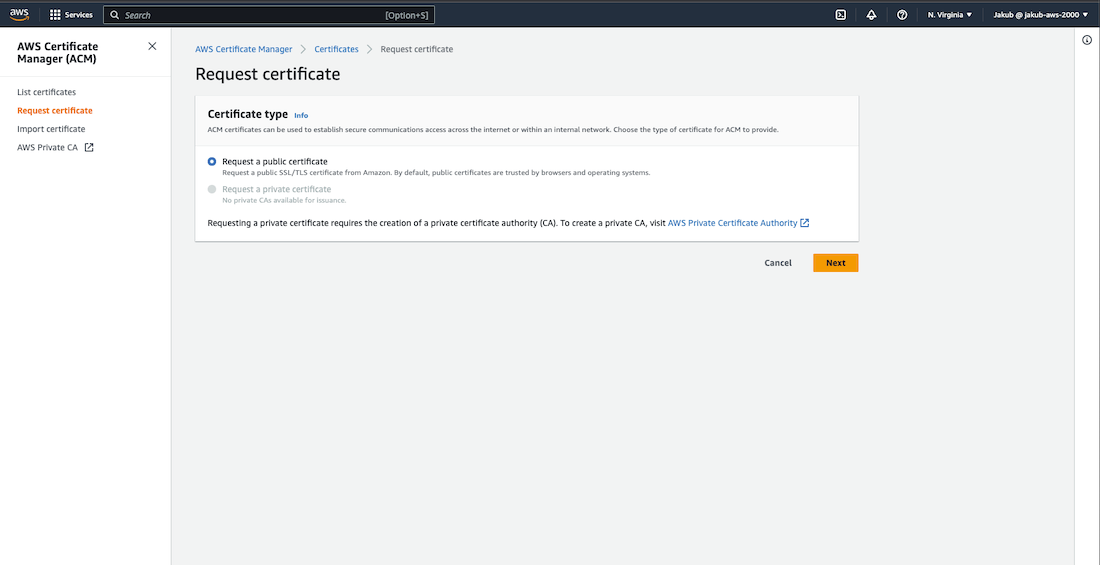Image resolution: width=1100 pixels, height=565 pixels.
Task: Open the Services grid menu
Action: 72,15
